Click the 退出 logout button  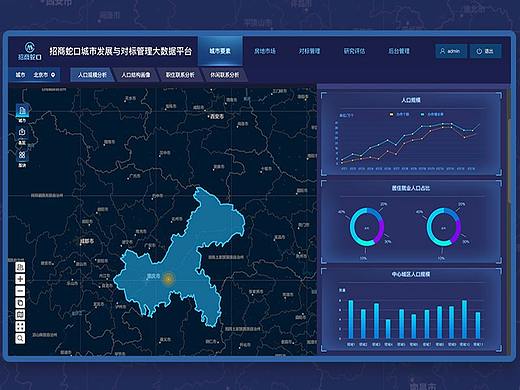pos(485,51)
